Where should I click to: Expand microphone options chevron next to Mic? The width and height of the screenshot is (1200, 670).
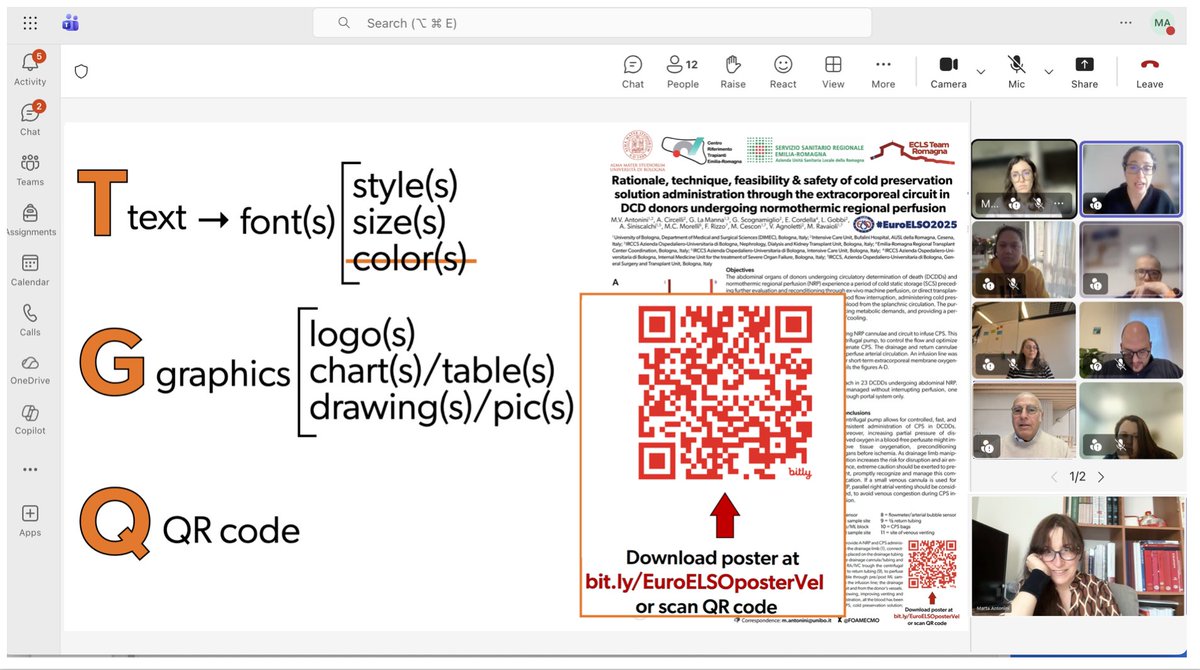[1048, 72]
